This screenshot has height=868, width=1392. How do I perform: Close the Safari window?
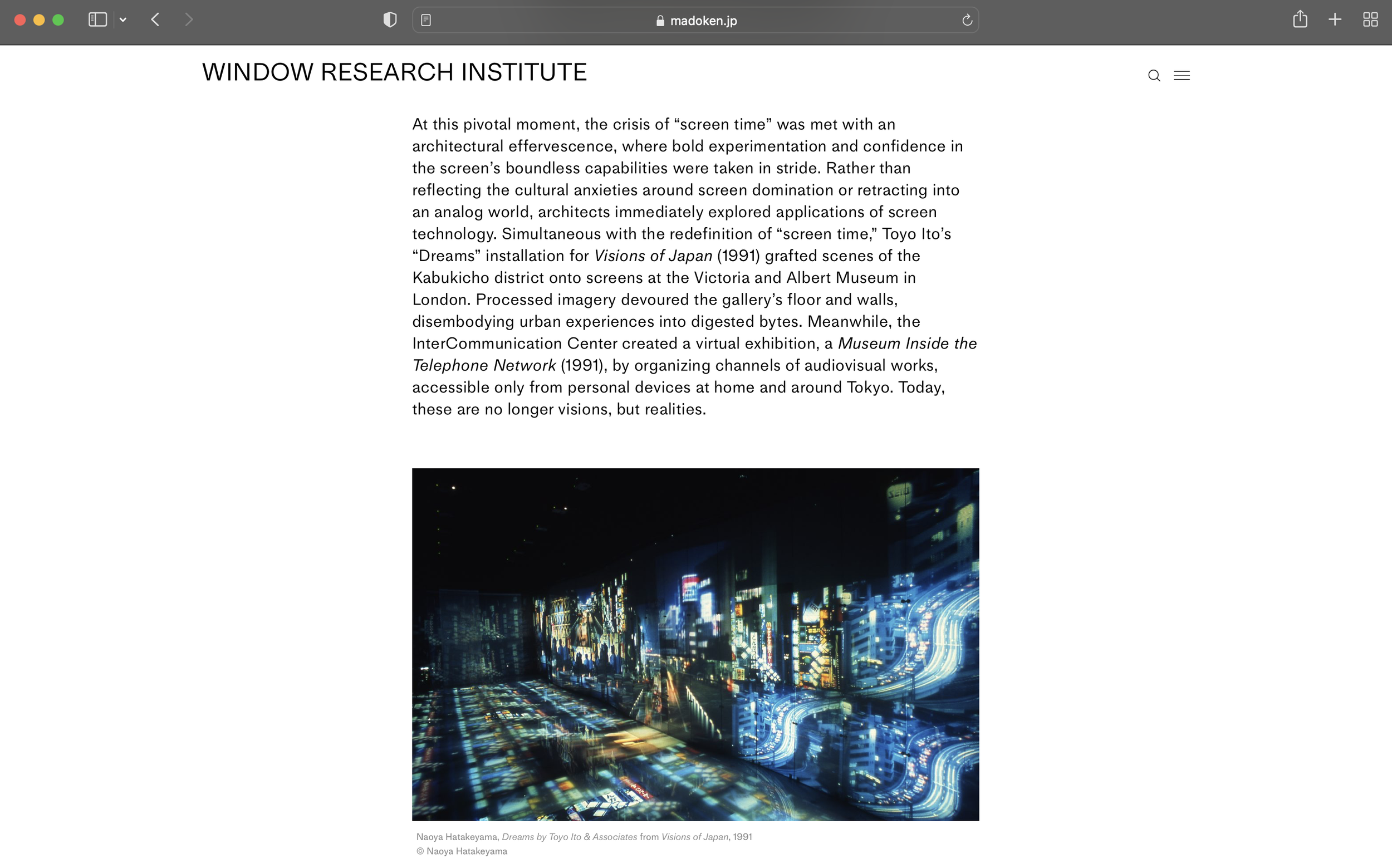[x=19, y=20]
